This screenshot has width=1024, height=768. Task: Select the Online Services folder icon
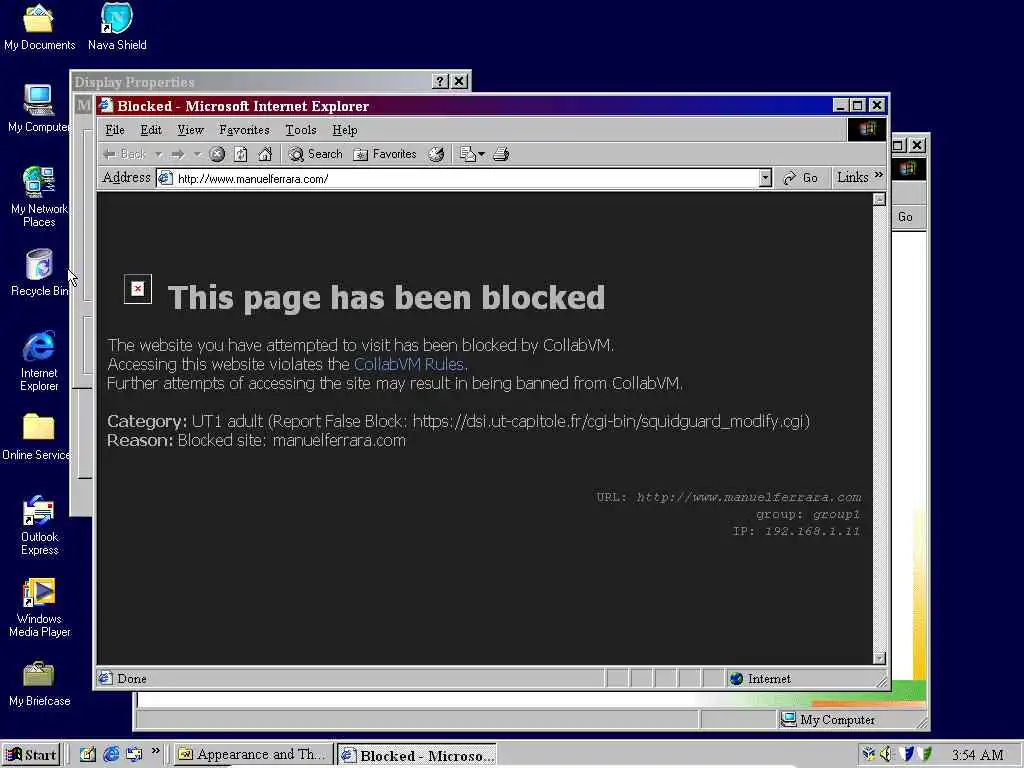37,437
